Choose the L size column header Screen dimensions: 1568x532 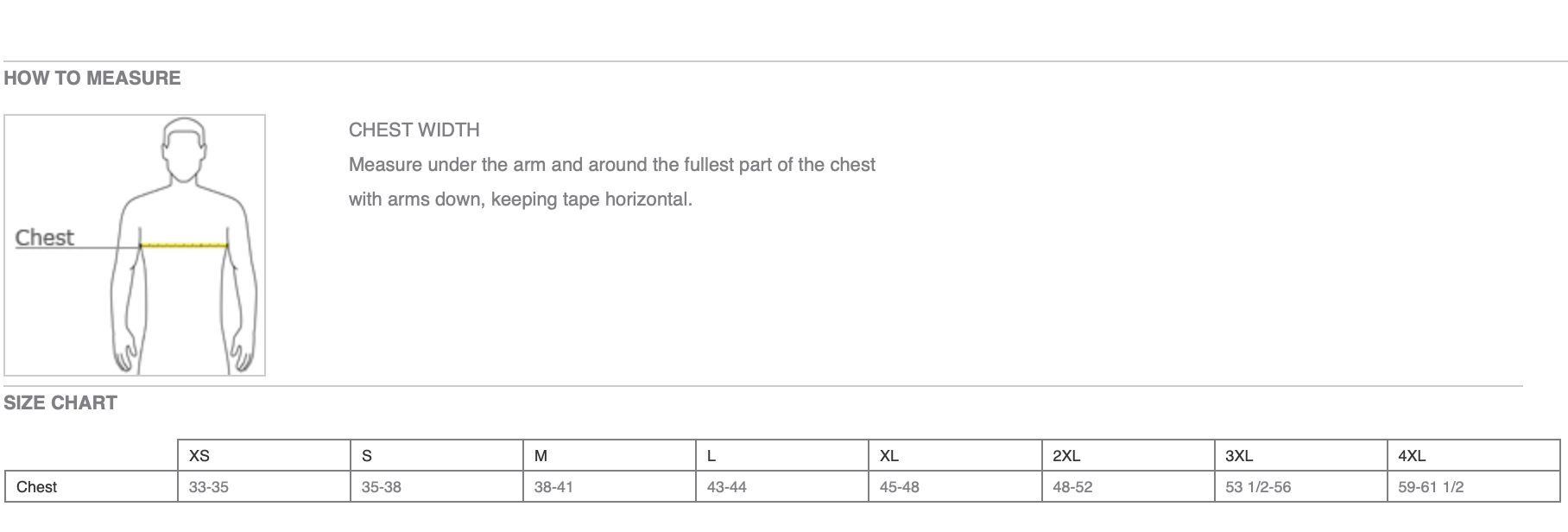[x=711, y=456]
